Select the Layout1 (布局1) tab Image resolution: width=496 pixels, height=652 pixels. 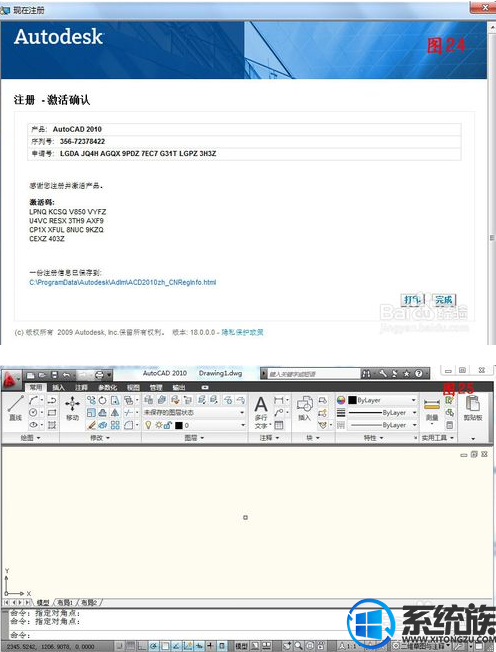coord(65,602)
